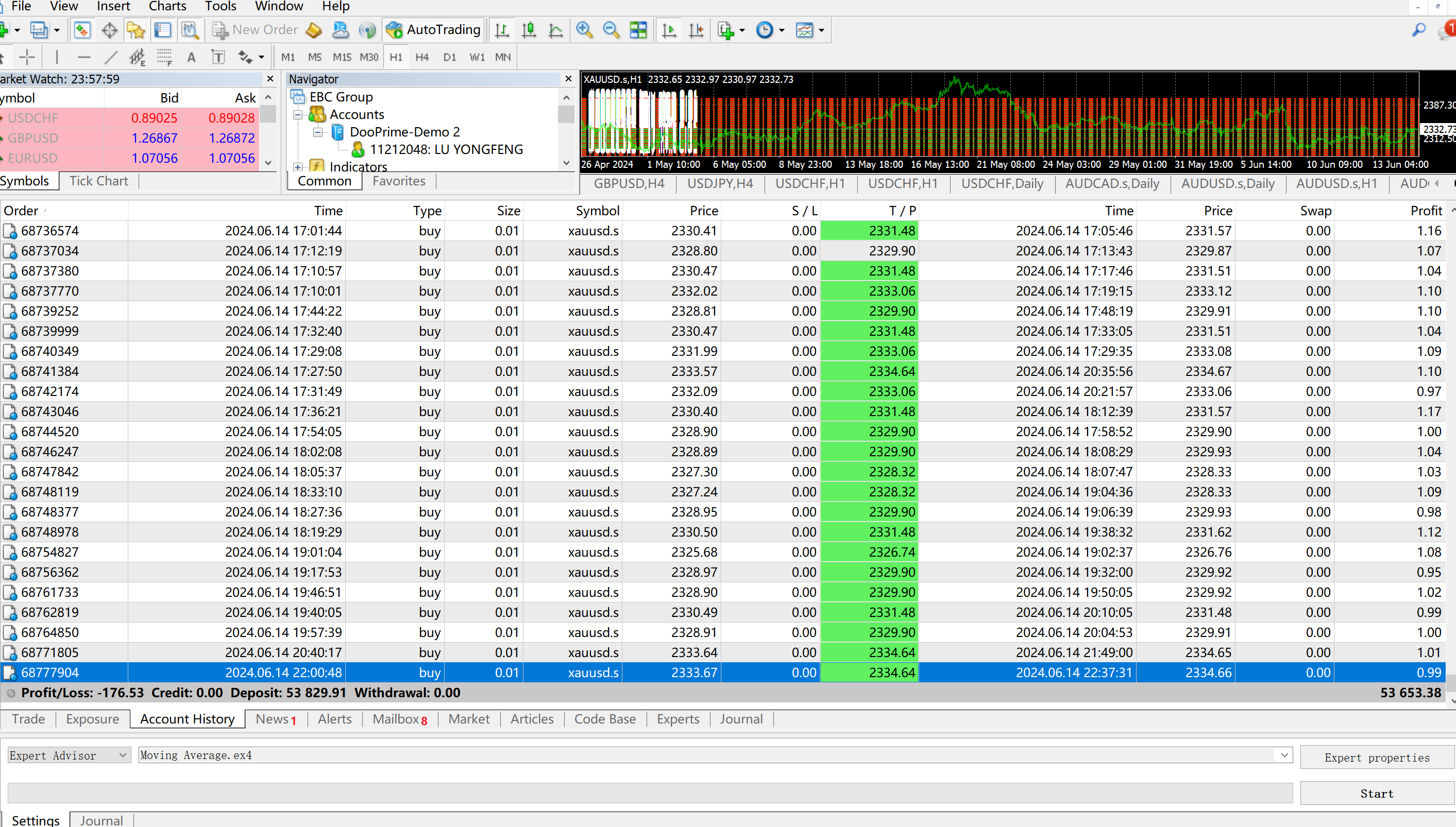Select the Fibonacci retracement tool
This screenshot has width=1456, height=827.
tap(164, 57)
